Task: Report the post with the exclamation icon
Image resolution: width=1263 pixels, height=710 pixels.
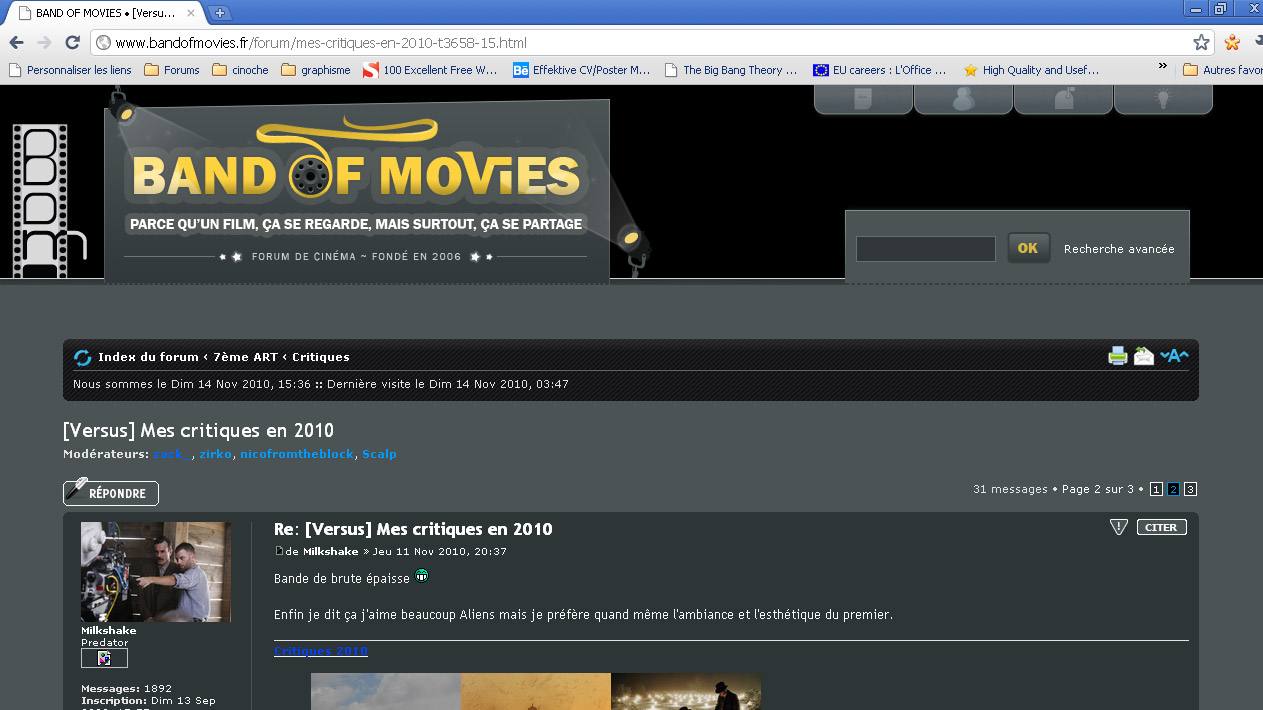Action: click(1119, 527)
